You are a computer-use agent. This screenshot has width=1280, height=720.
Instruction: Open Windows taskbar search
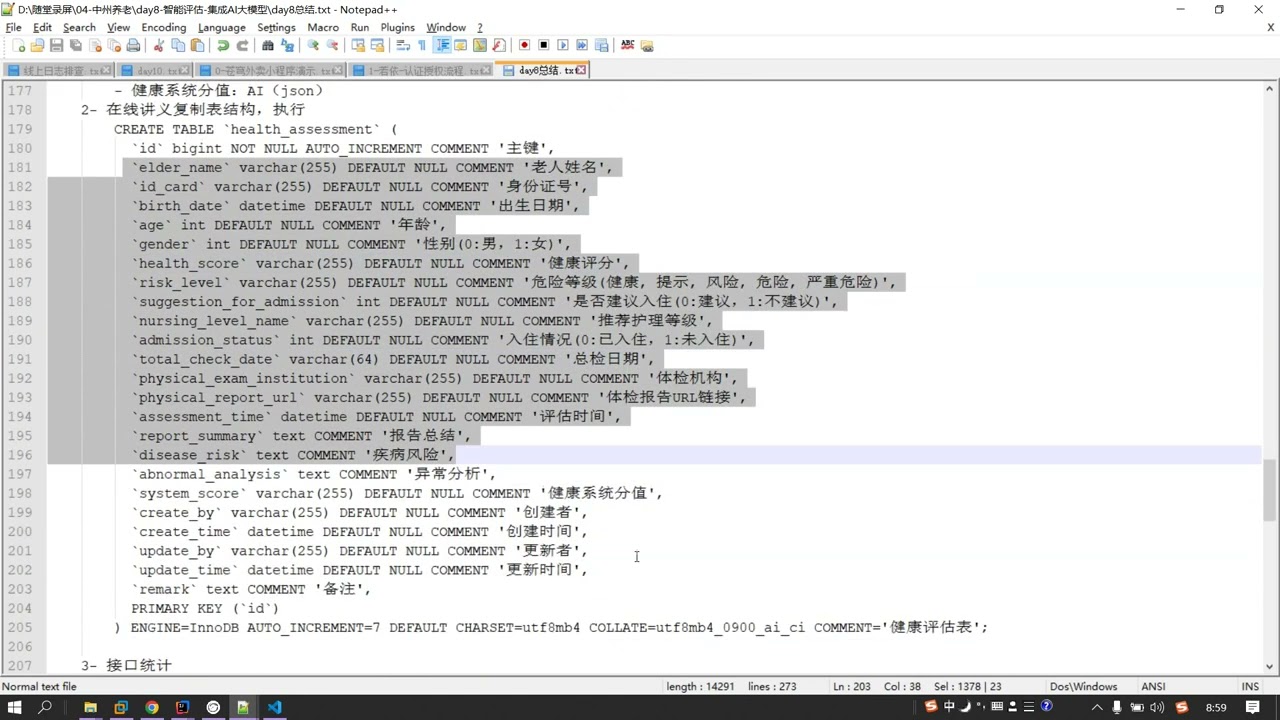pos(45,707)
